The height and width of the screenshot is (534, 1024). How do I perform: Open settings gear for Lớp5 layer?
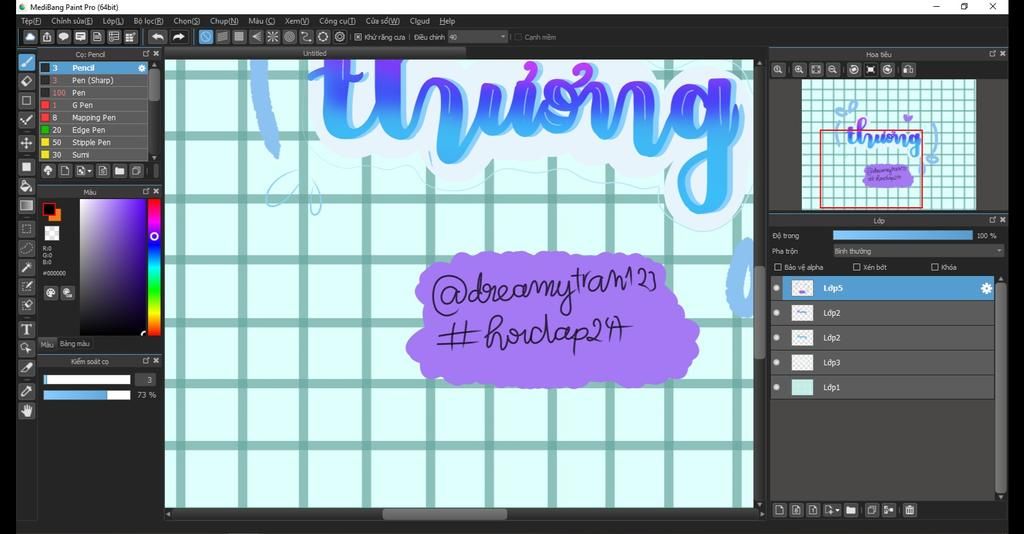986,288
